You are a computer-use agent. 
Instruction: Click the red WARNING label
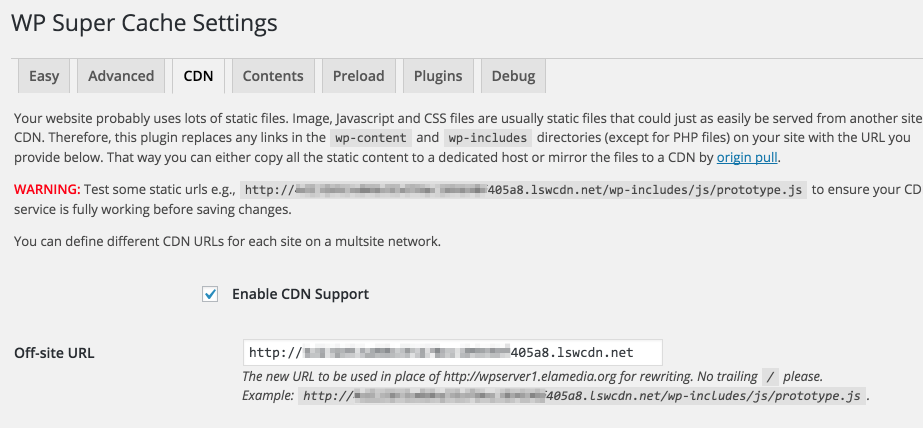click(46, 189)
